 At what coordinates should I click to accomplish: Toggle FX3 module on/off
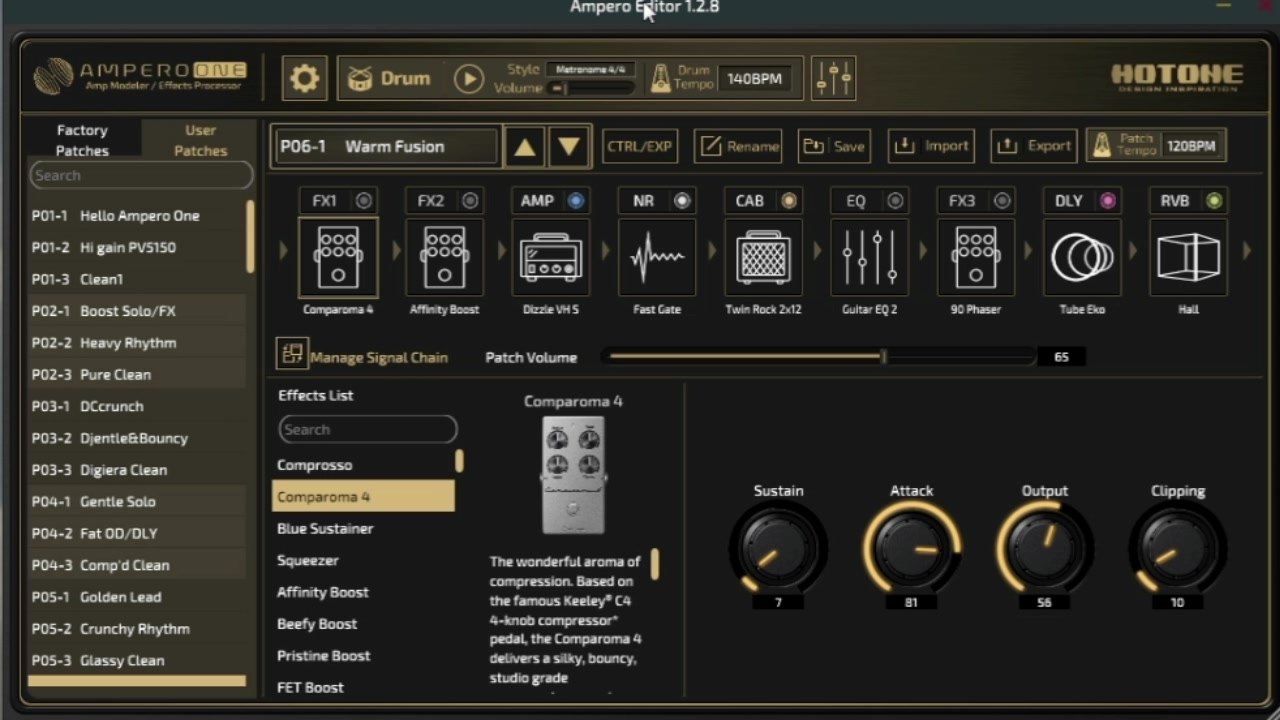[1001, 201]
